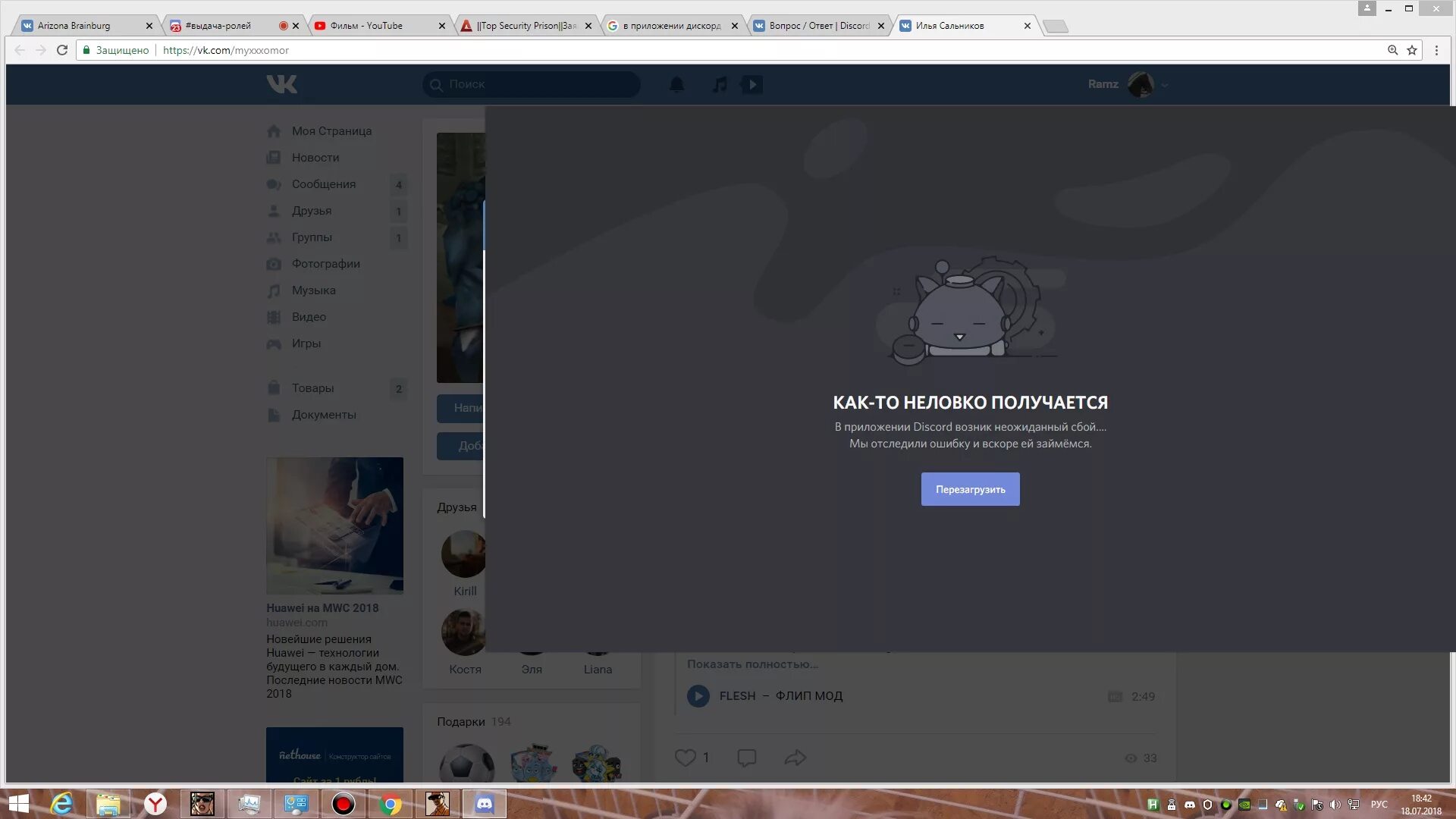Share the post with arrow icon
Image resolution: width=1456 pixels, height=819 pixels.
pos(795,757)
